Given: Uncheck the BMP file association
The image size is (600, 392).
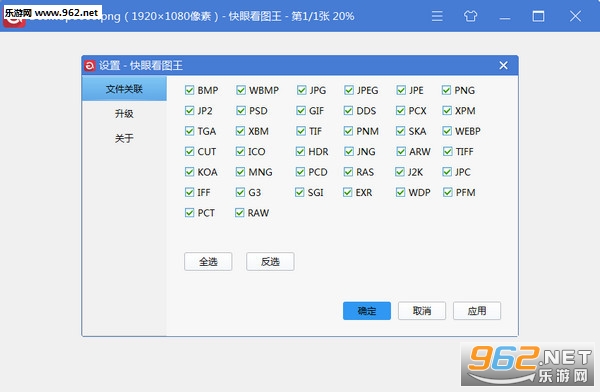Looking at the screenshot, I should (x=189, y=90).
